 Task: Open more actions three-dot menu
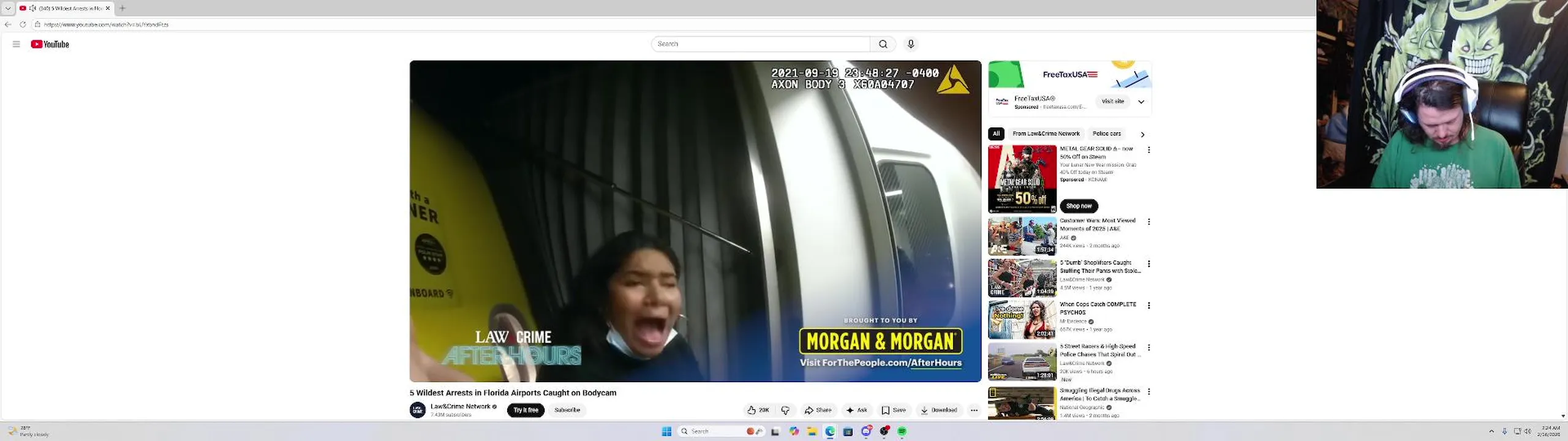(x=974, y=410)
